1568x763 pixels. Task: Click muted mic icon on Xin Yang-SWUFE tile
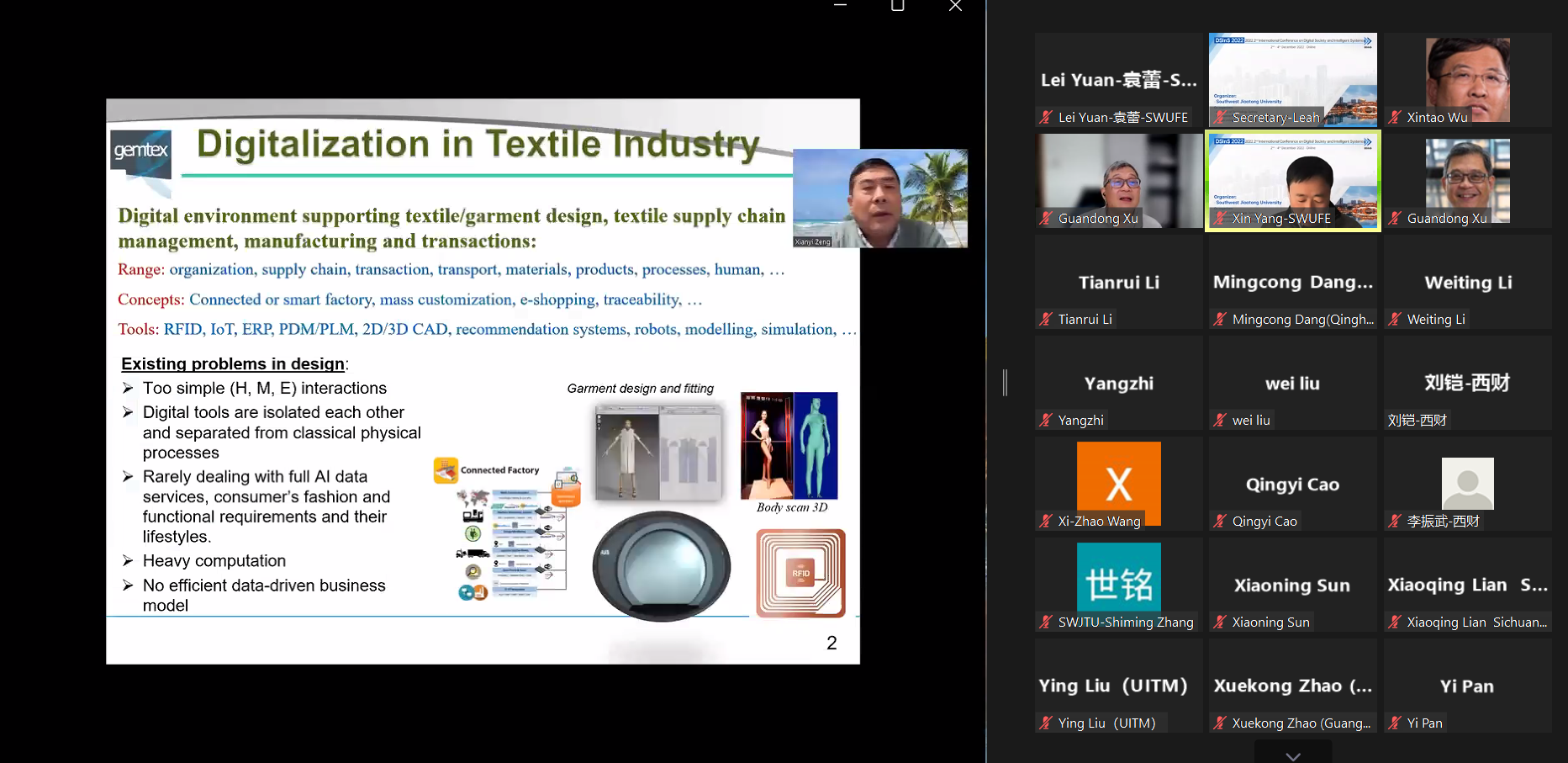coord(1220,219)
